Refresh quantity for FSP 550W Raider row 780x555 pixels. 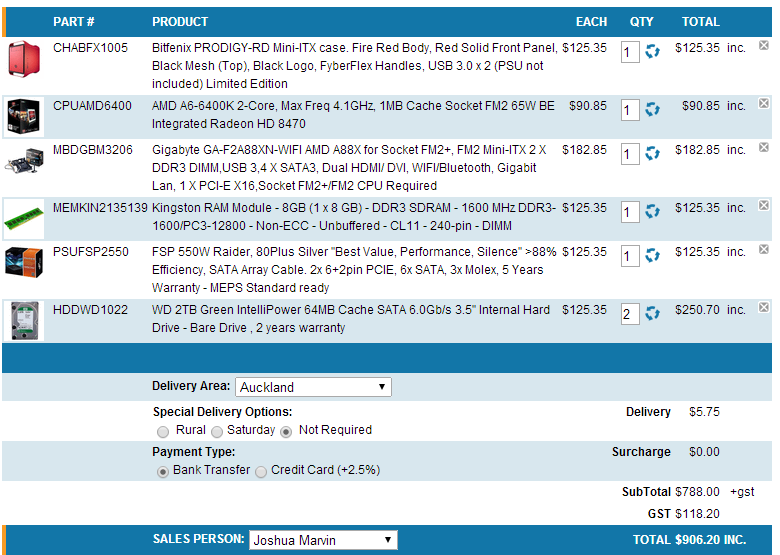652,256
